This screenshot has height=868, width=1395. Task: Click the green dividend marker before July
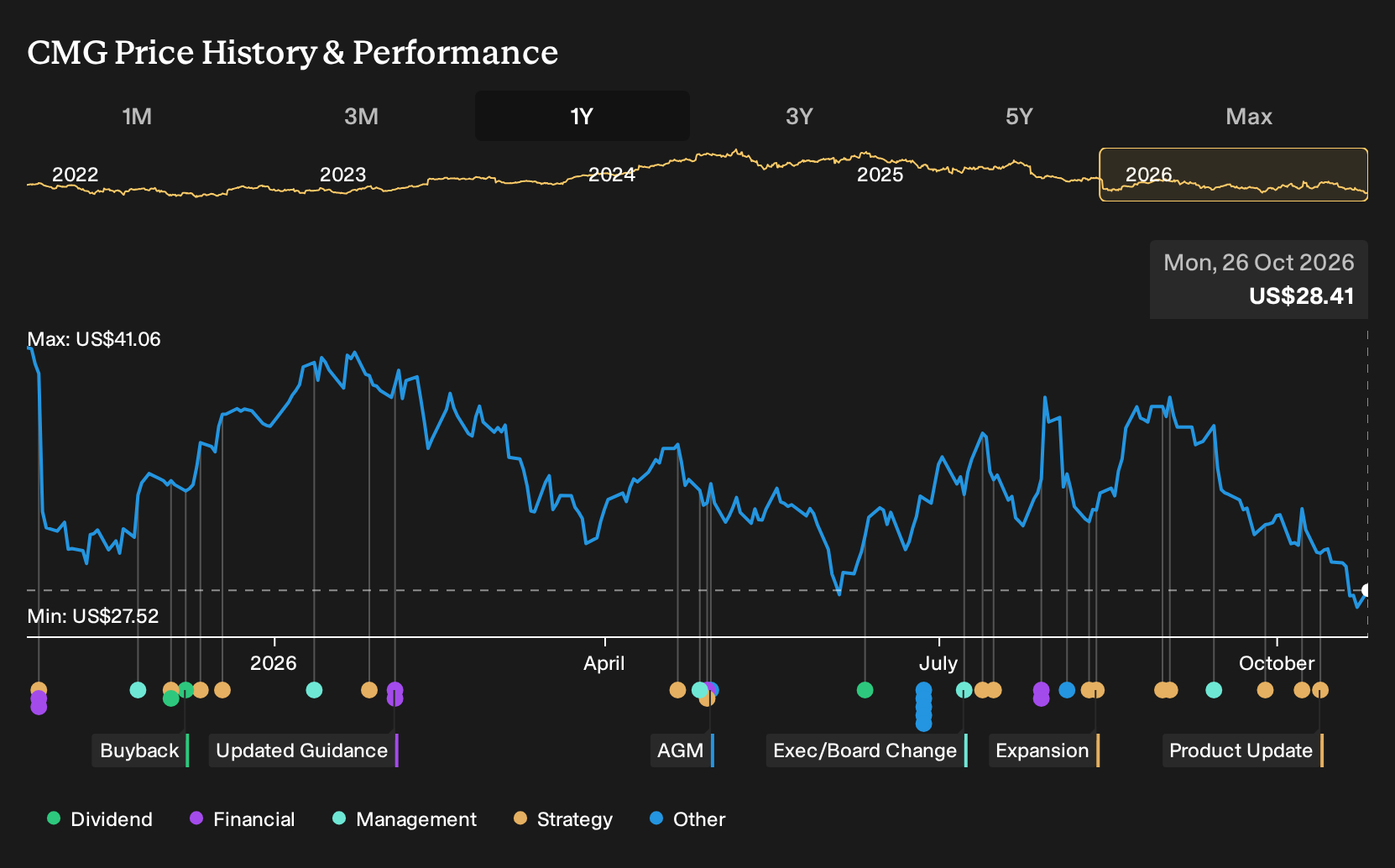865,690
